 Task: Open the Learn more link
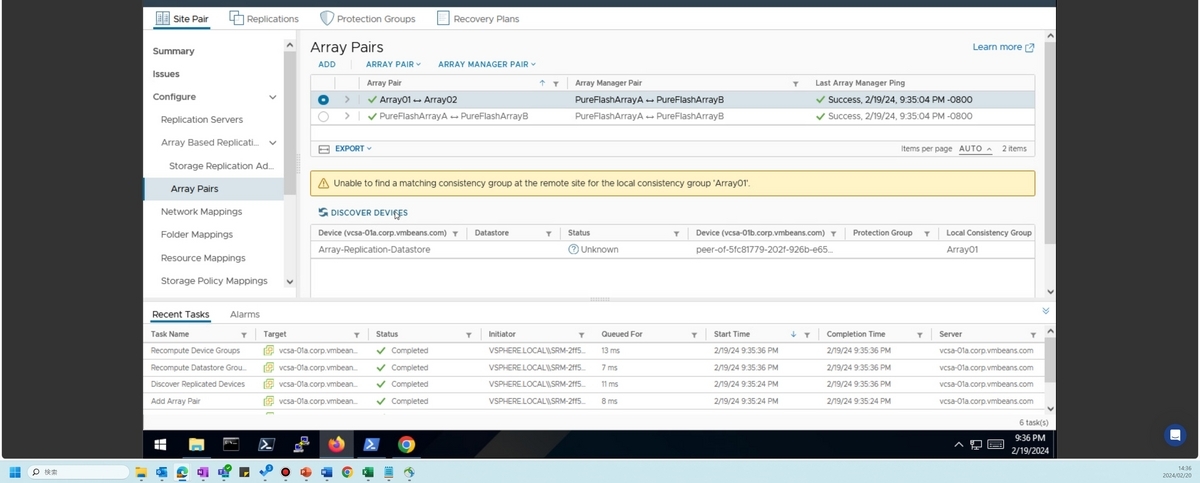pyautogui.click(x=1003, y=47)
